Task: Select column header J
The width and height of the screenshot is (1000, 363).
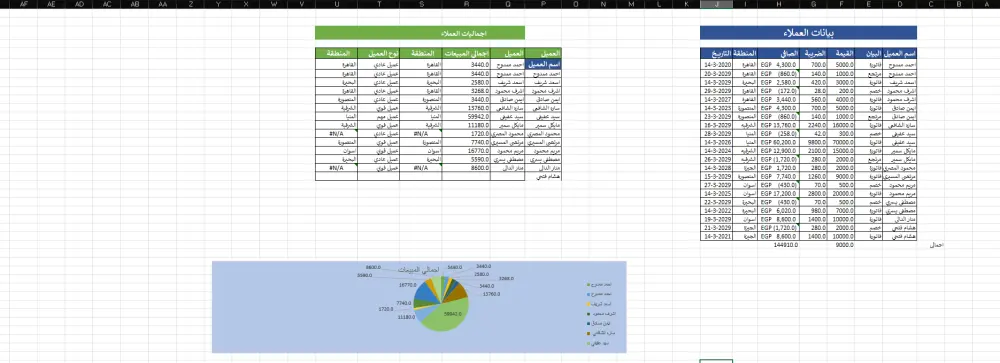Action: tap(717, 4)
